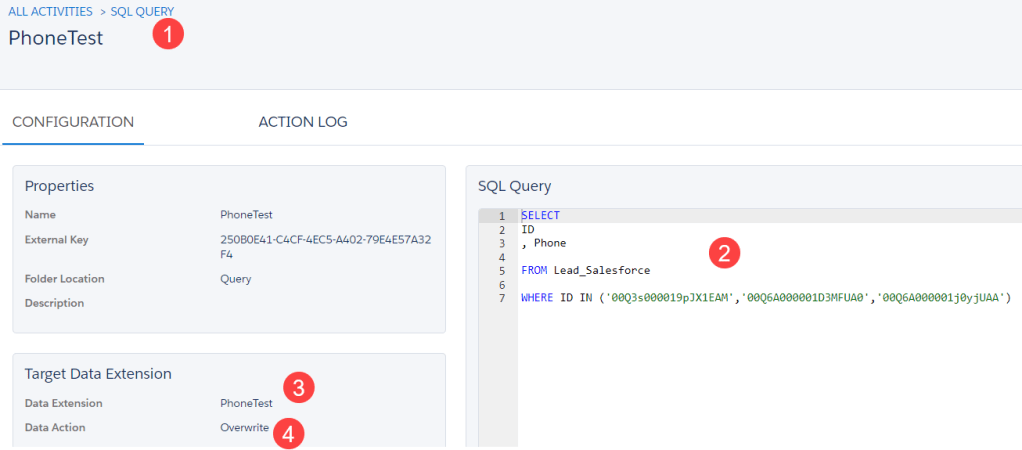
Task: Click the Target Data Extension heading
Action: coord(98,374)
